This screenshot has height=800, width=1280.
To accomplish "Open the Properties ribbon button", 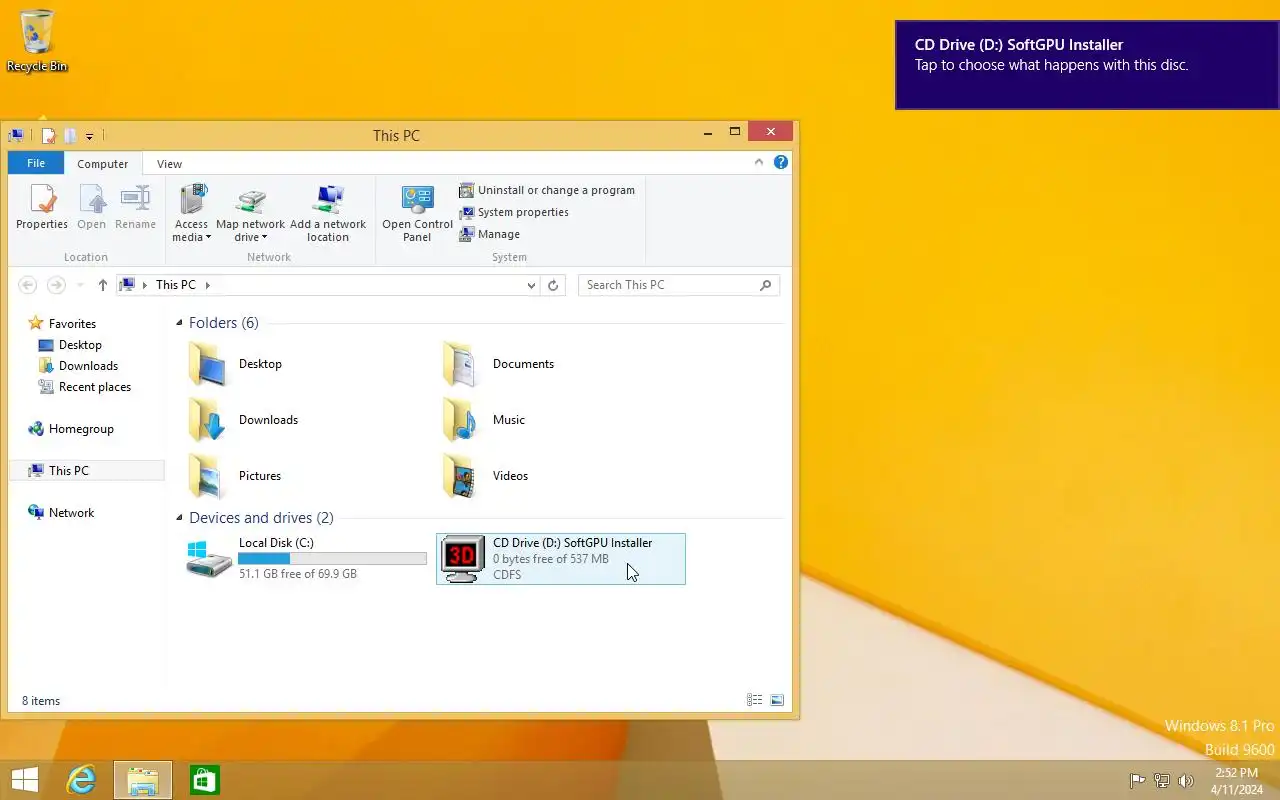I will point(42,208).
